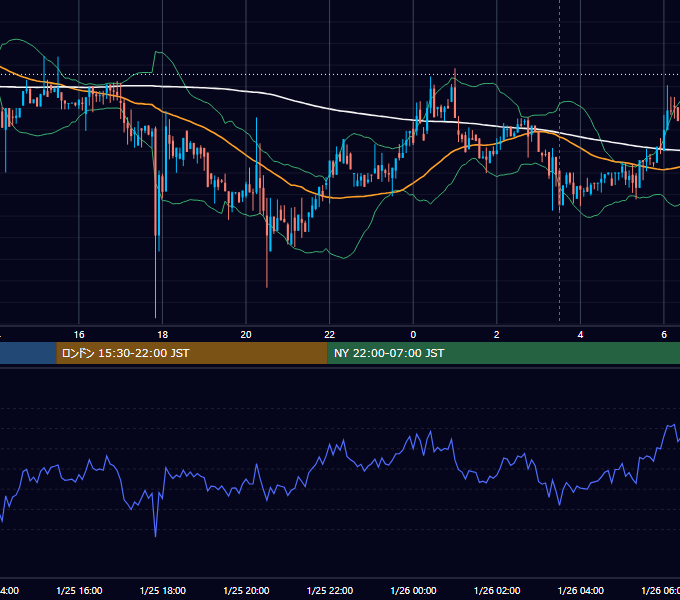Click the 2 hour label on price chart axis

click(x=497, y=335)
